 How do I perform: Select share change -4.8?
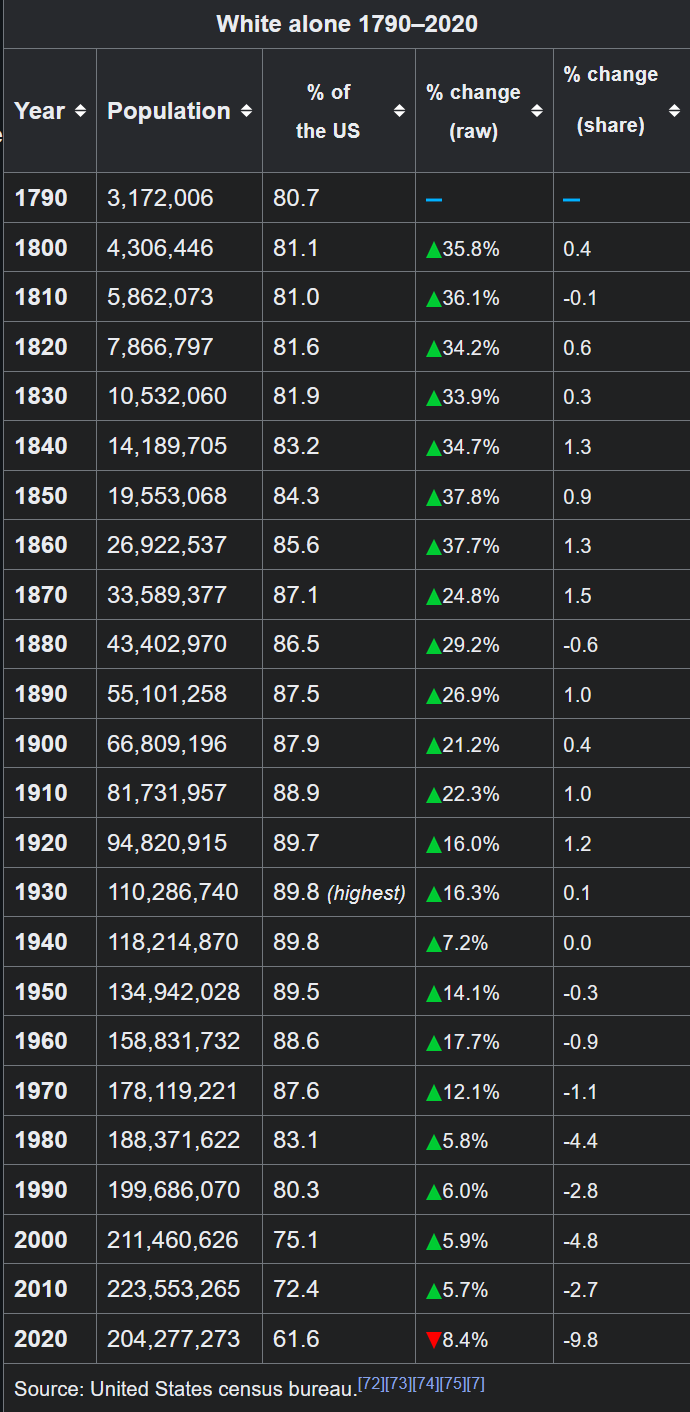coord(581,1240)
